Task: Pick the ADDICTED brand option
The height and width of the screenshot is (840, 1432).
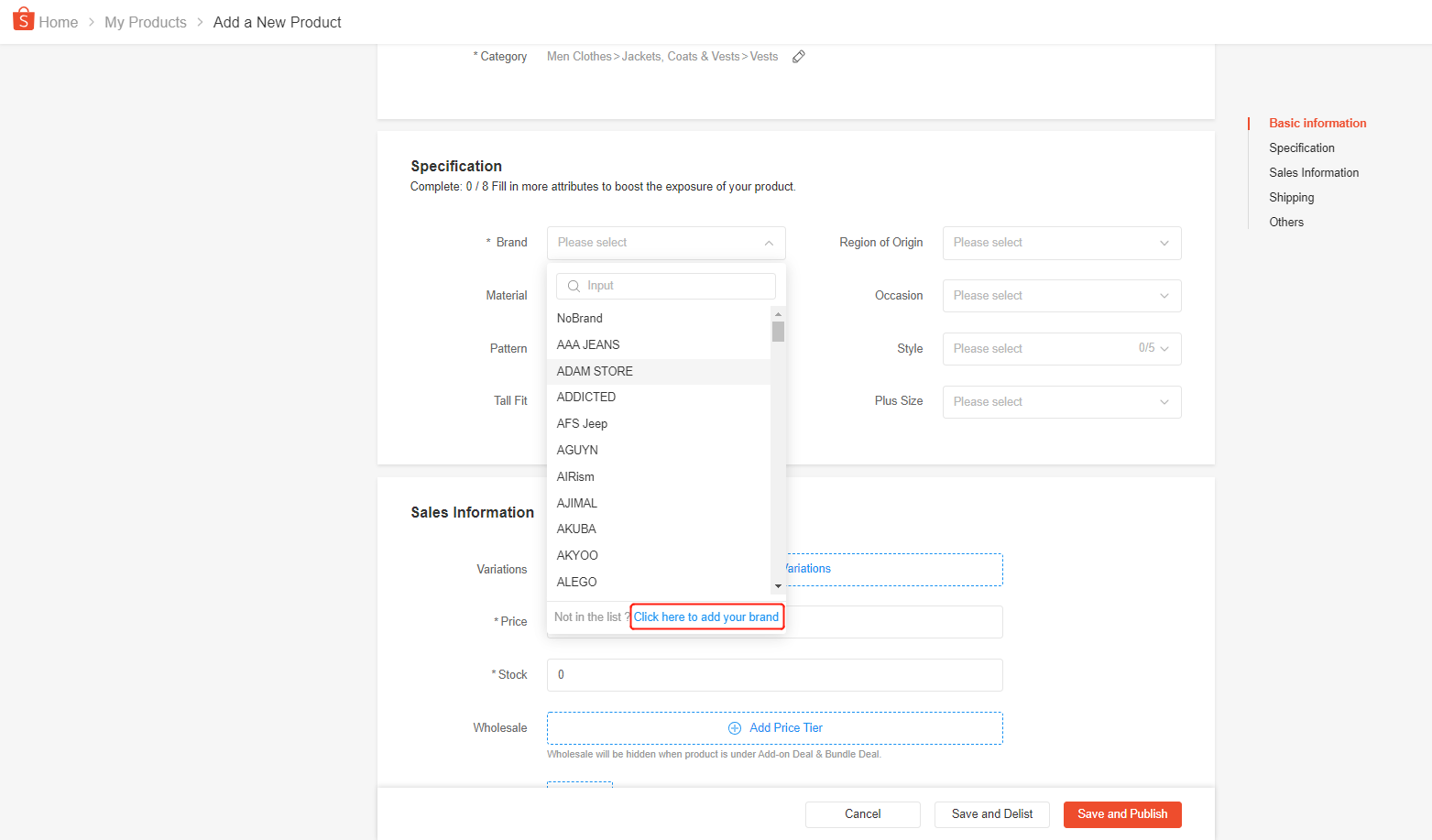Action: click(x=659, y=397)
